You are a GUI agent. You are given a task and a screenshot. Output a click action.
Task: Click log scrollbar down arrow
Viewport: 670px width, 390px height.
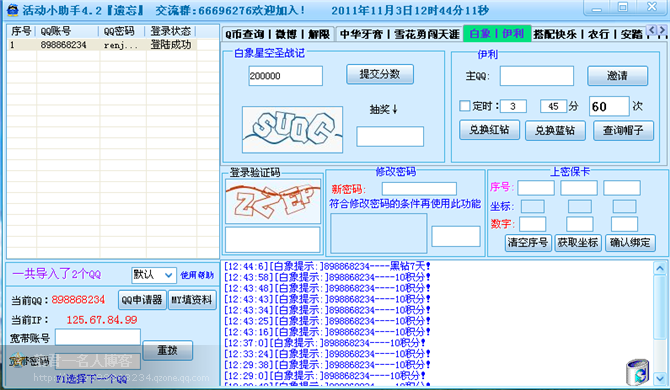tap(660, 378)
